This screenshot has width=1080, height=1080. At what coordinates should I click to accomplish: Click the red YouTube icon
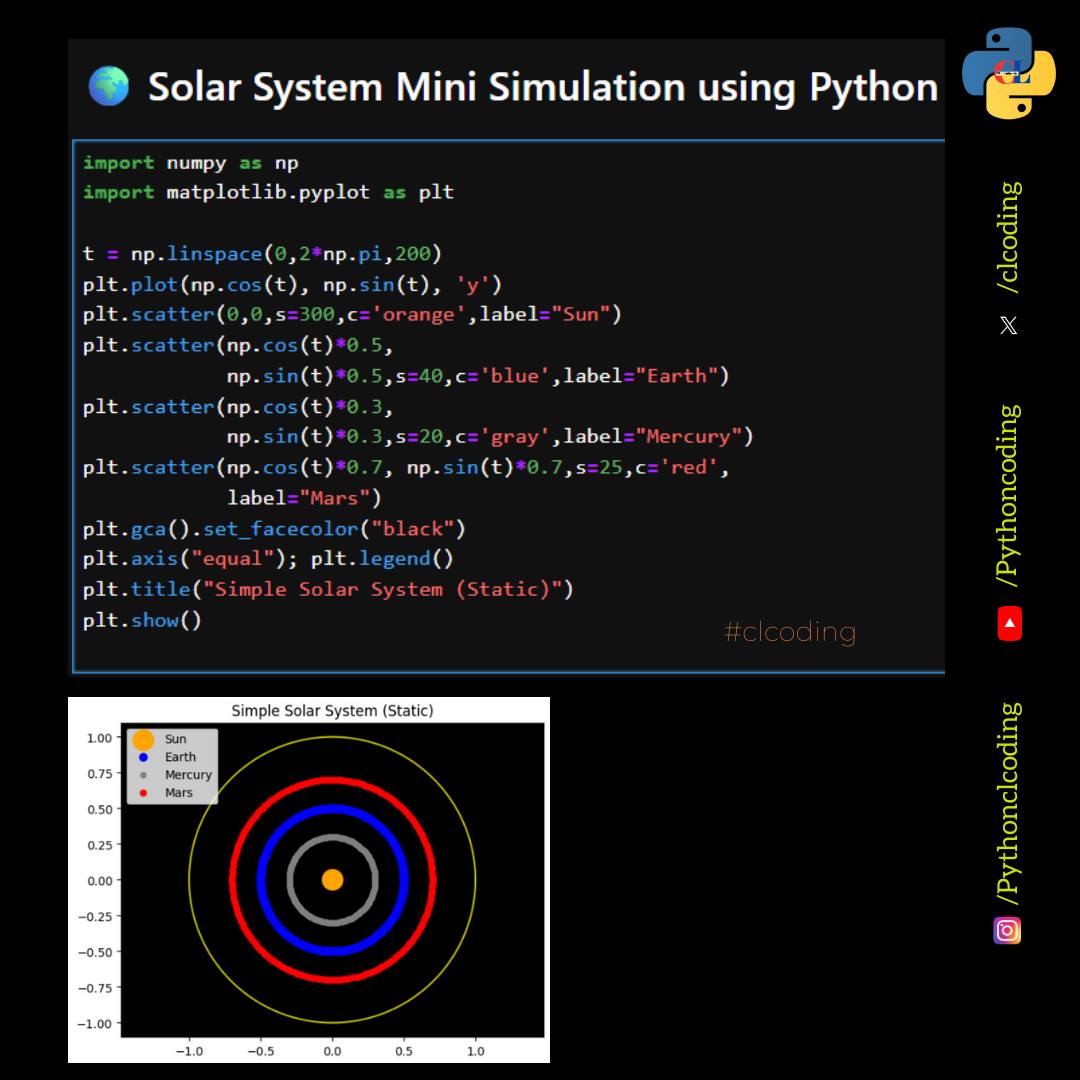1010,623
